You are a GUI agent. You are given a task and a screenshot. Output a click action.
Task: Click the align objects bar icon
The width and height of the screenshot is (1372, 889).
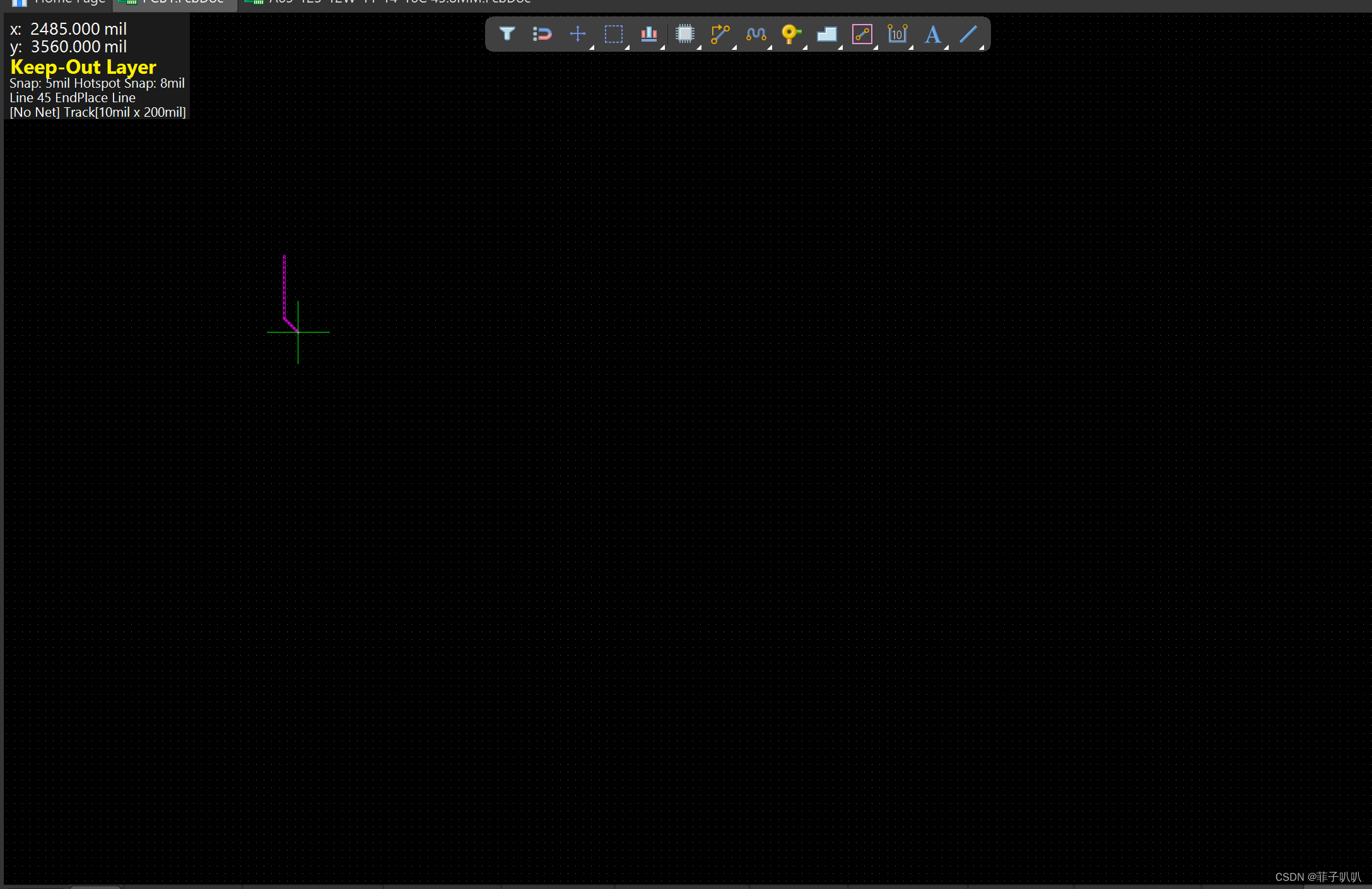pos(648,33)
